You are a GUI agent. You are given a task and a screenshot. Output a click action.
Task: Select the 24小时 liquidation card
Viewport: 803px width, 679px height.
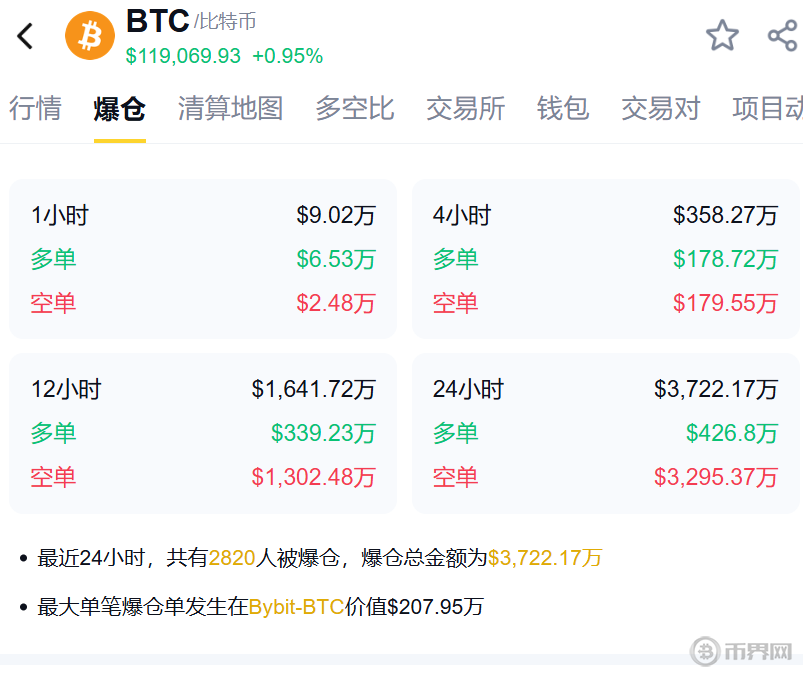605,433
